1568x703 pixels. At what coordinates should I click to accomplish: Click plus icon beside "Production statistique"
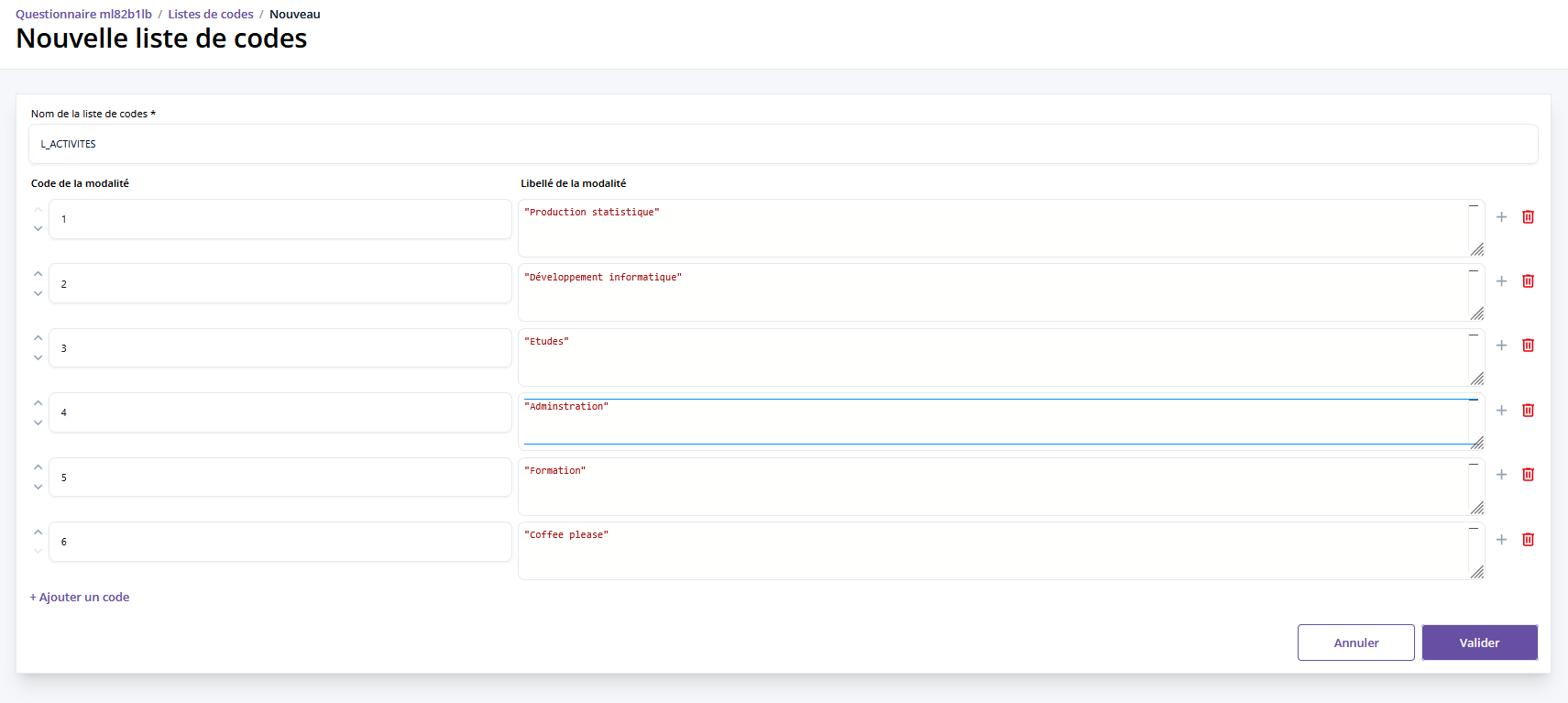coord(1501,217)
